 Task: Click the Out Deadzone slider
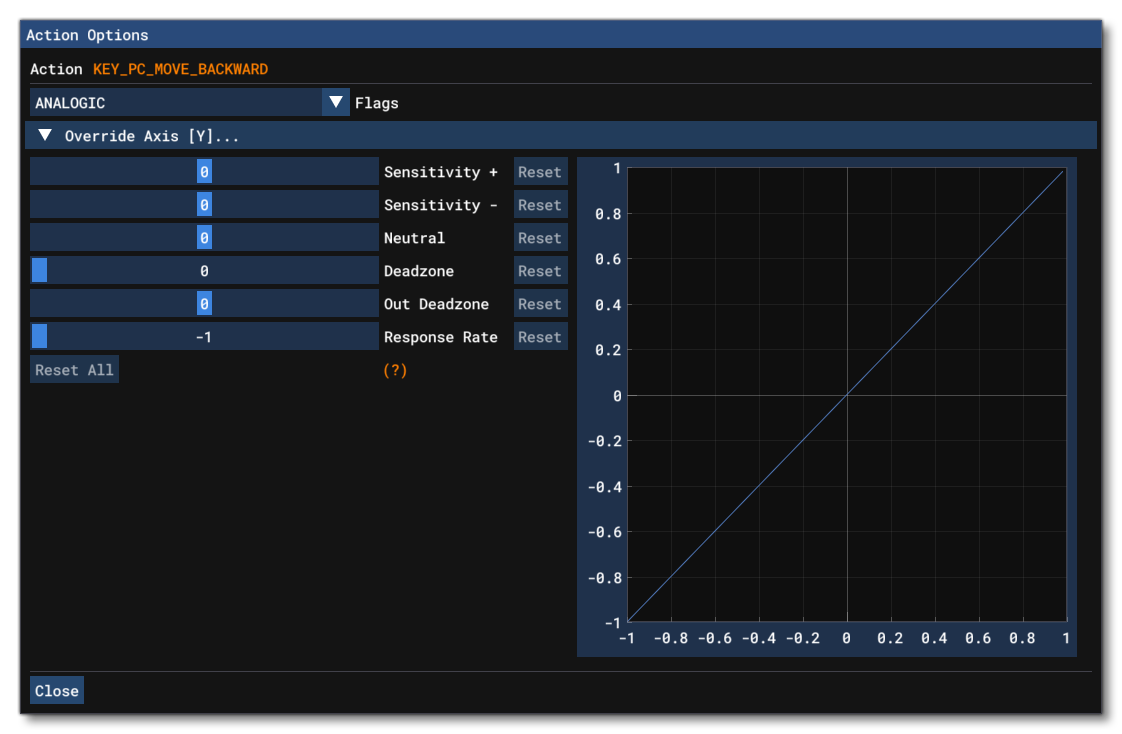(x=204, y=304)
